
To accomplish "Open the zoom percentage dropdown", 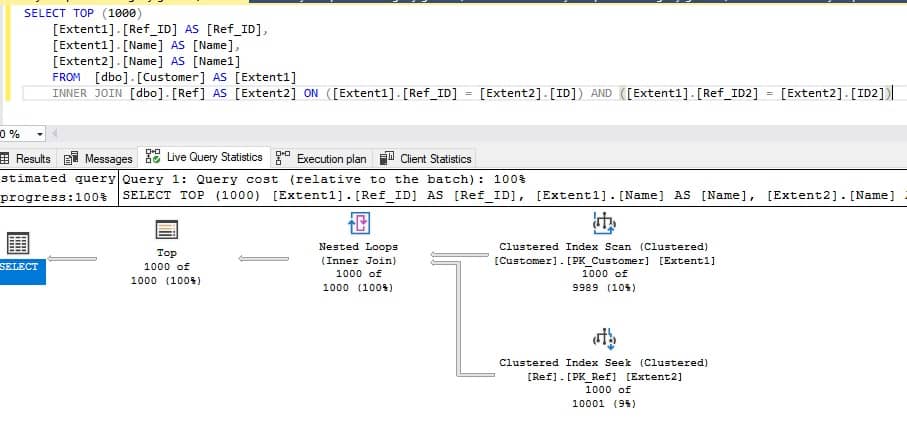I will pos(40,134).
